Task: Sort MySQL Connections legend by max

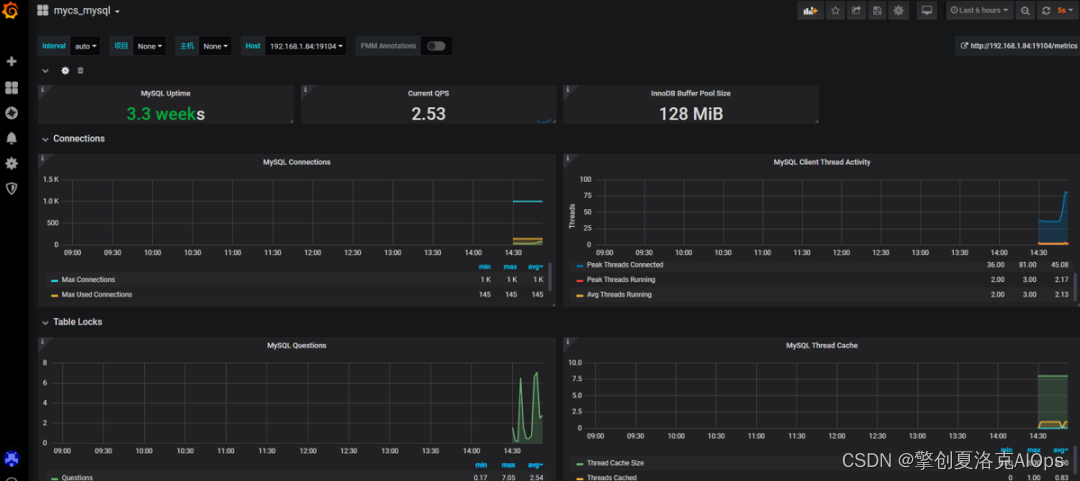Action: (x=510, y=266)
